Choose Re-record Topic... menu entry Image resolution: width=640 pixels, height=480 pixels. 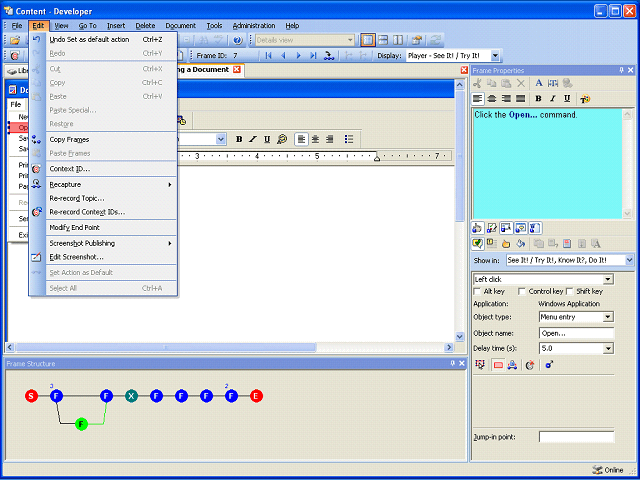pyautogui.click(x=103, y=198)
